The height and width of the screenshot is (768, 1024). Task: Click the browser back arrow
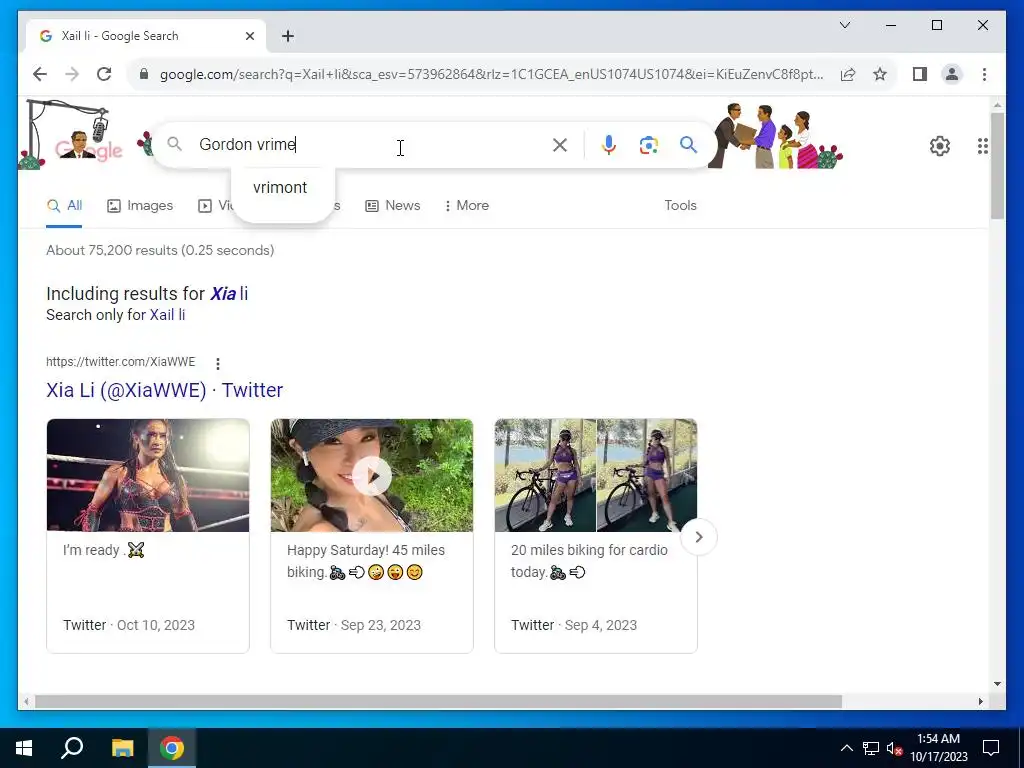click(x=40, y=74)
